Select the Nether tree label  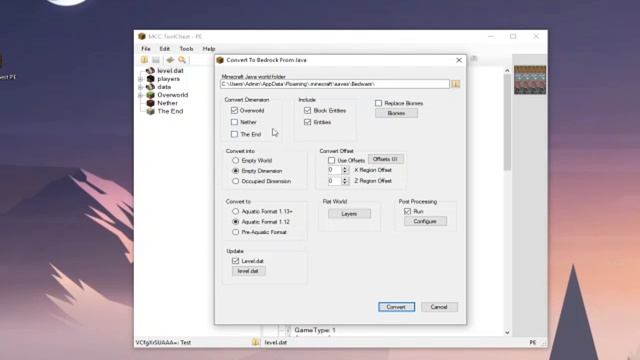[167, 103]
